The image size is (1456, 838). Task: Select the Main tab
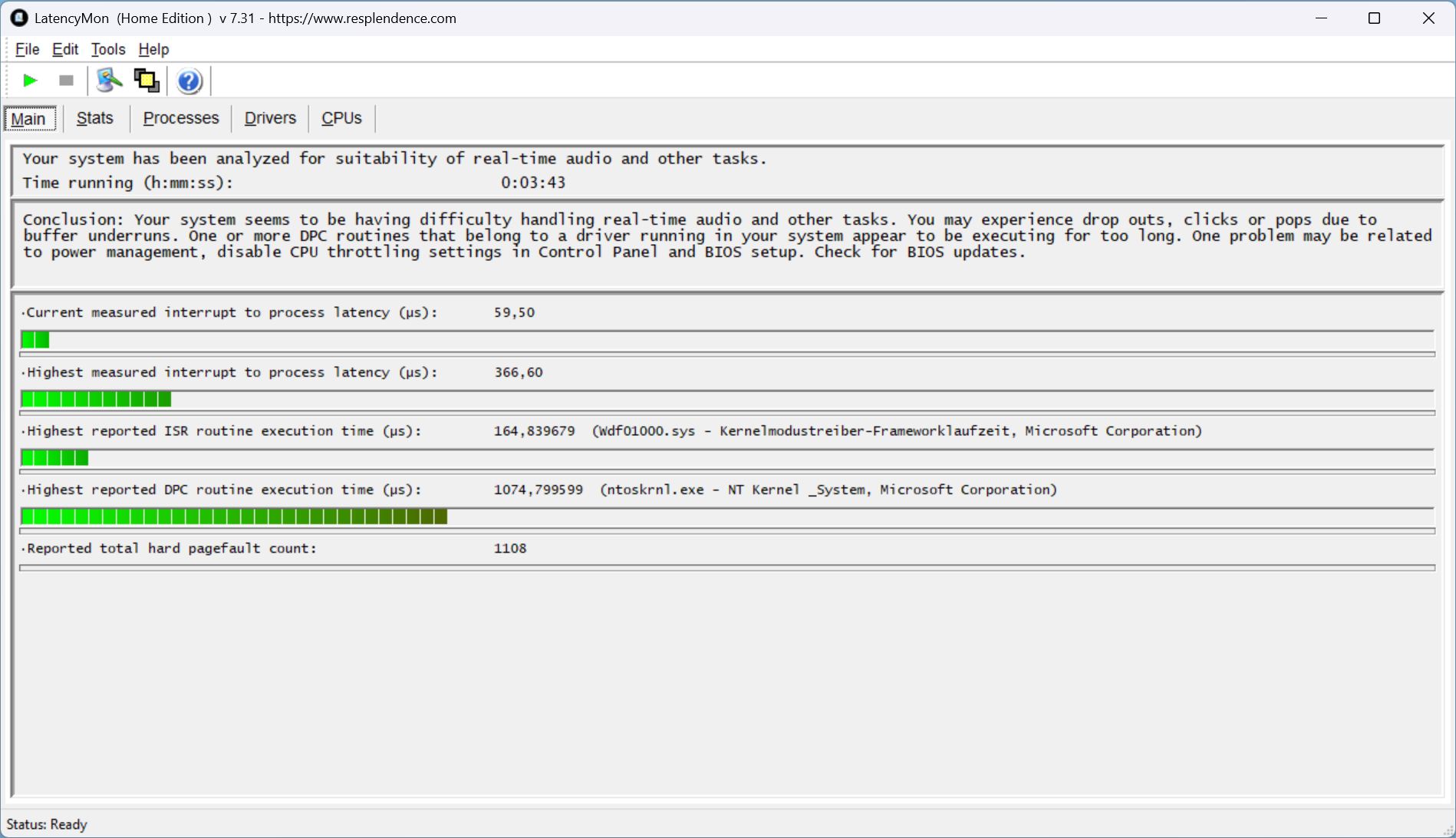[29, 119]
